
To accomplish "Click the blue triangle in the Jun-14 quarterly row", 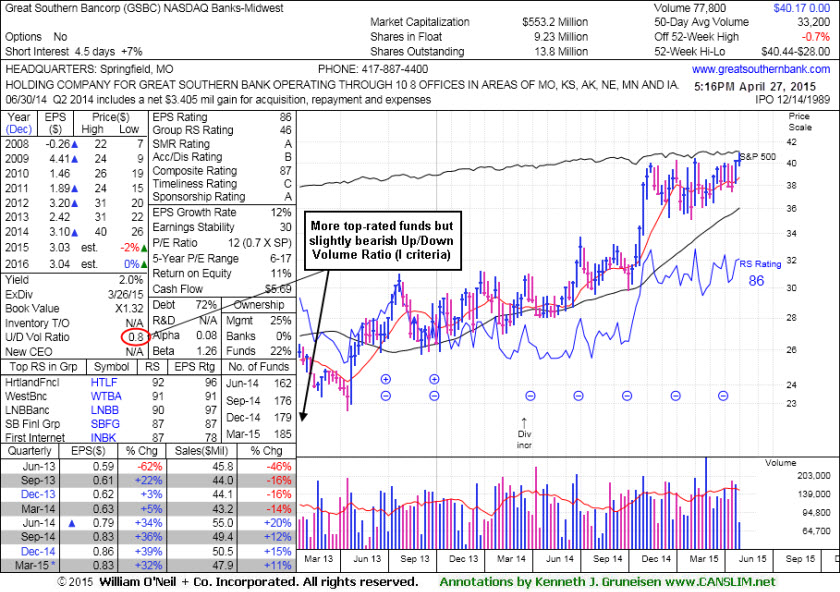I will coord(72,523).
